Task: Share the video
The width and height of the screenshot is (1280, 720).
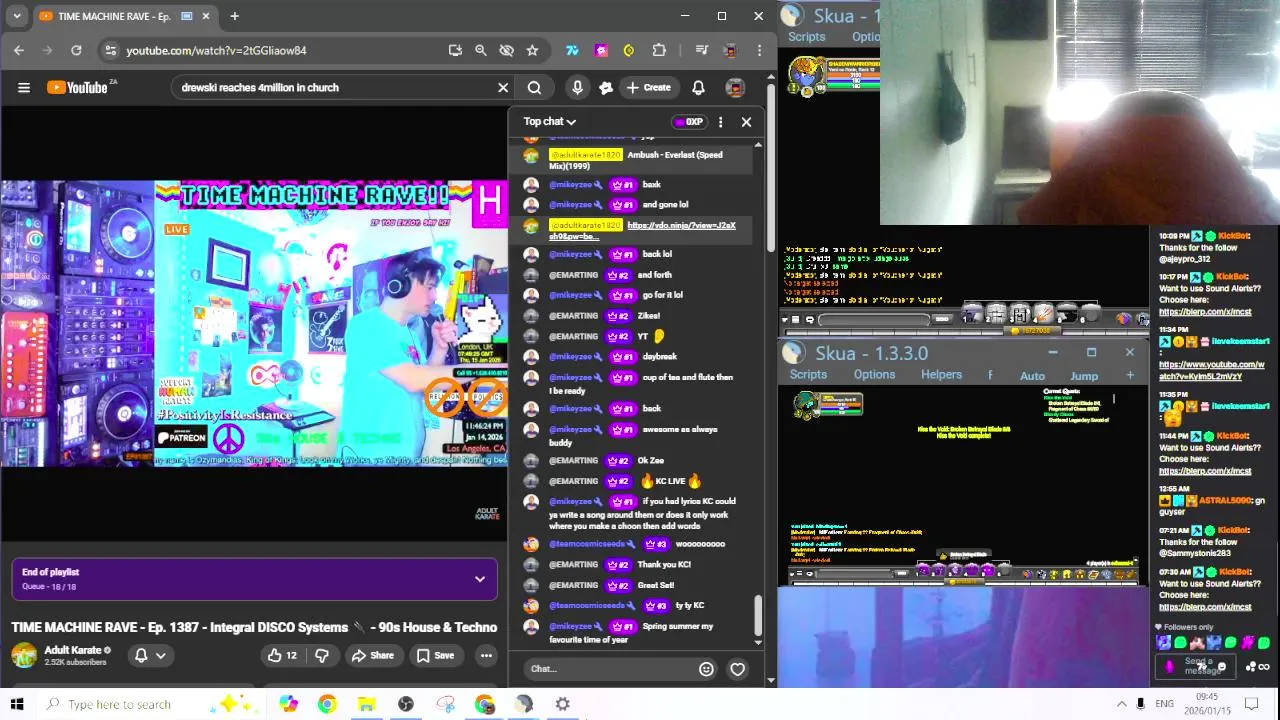Action: click(x=372, y=656)
